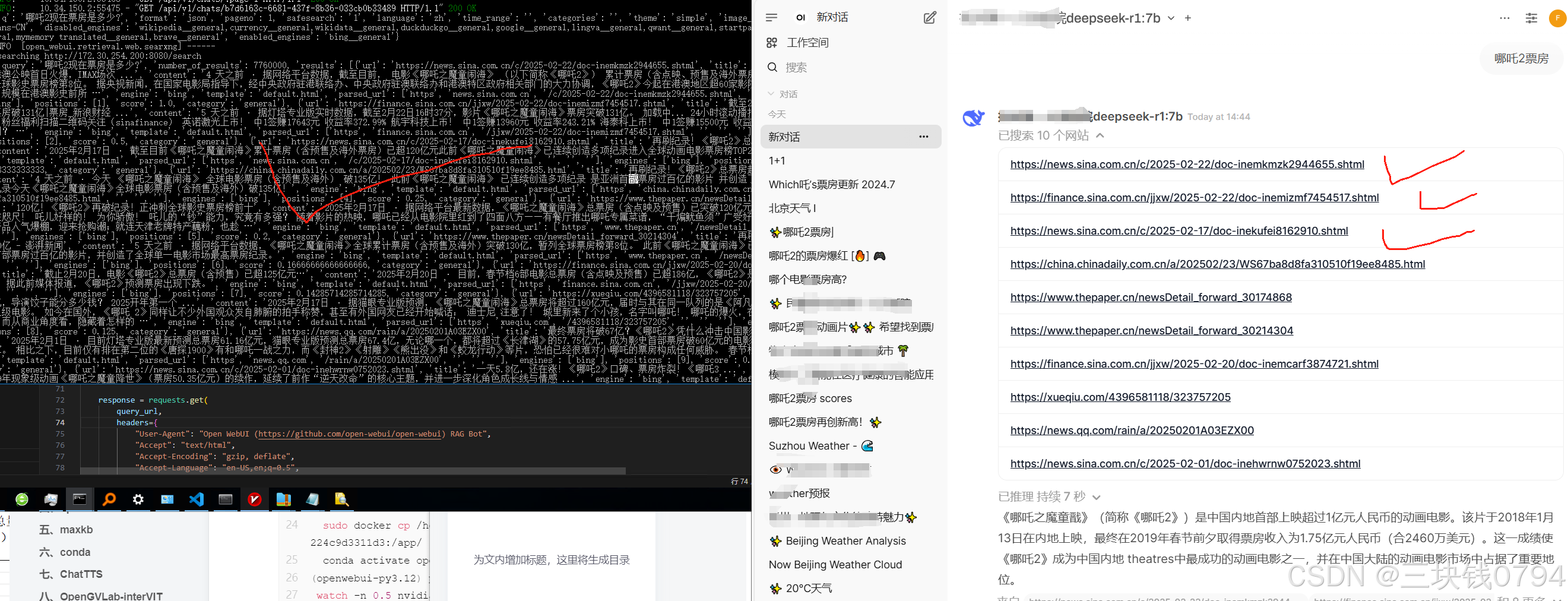Click the 哪吒2票房 user message bubble
The height and width of the screenshot is (601, 1568).
coord(1521,58)
